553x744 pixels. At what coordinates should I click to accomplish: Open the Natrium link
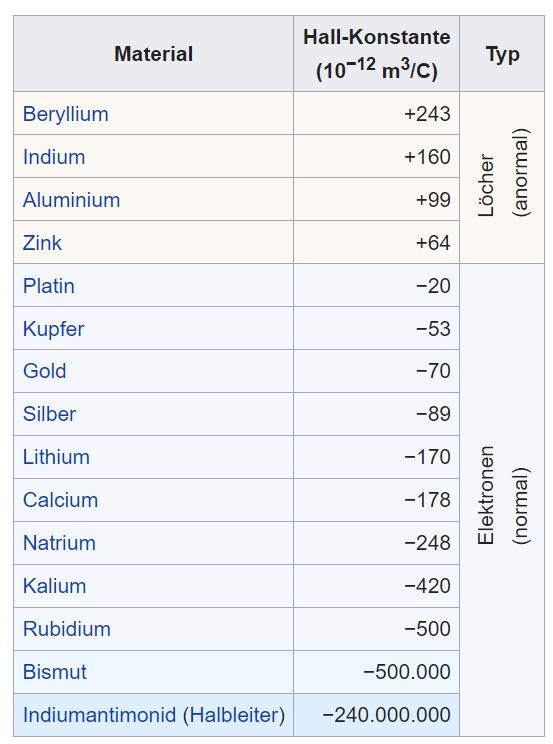[x=59, y=543]
